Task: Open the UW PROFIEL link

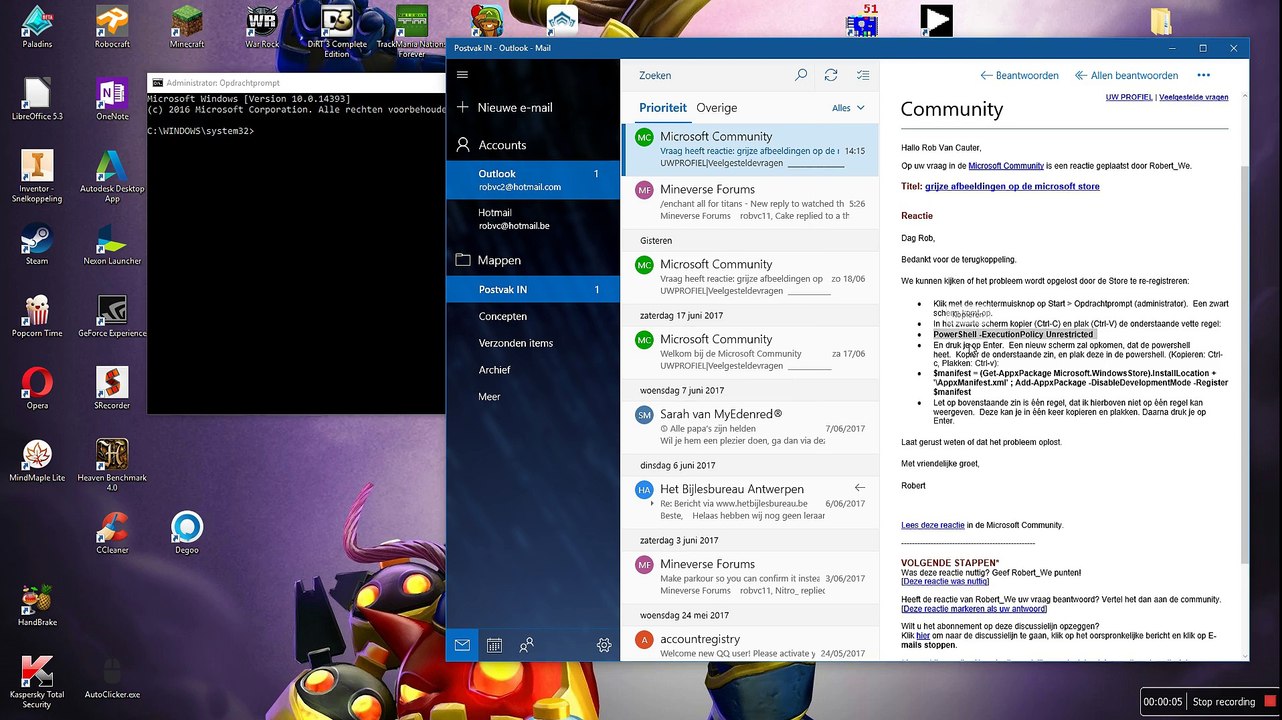Action: pos(1129,97)
